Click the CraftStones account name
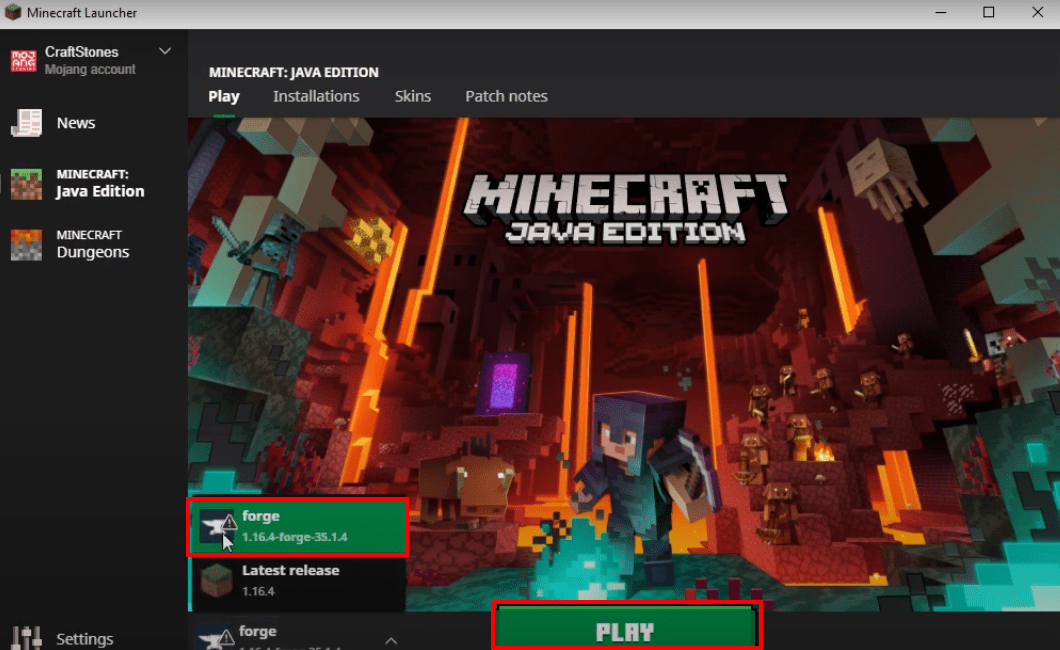The image size is (1060, 650). 81,52
